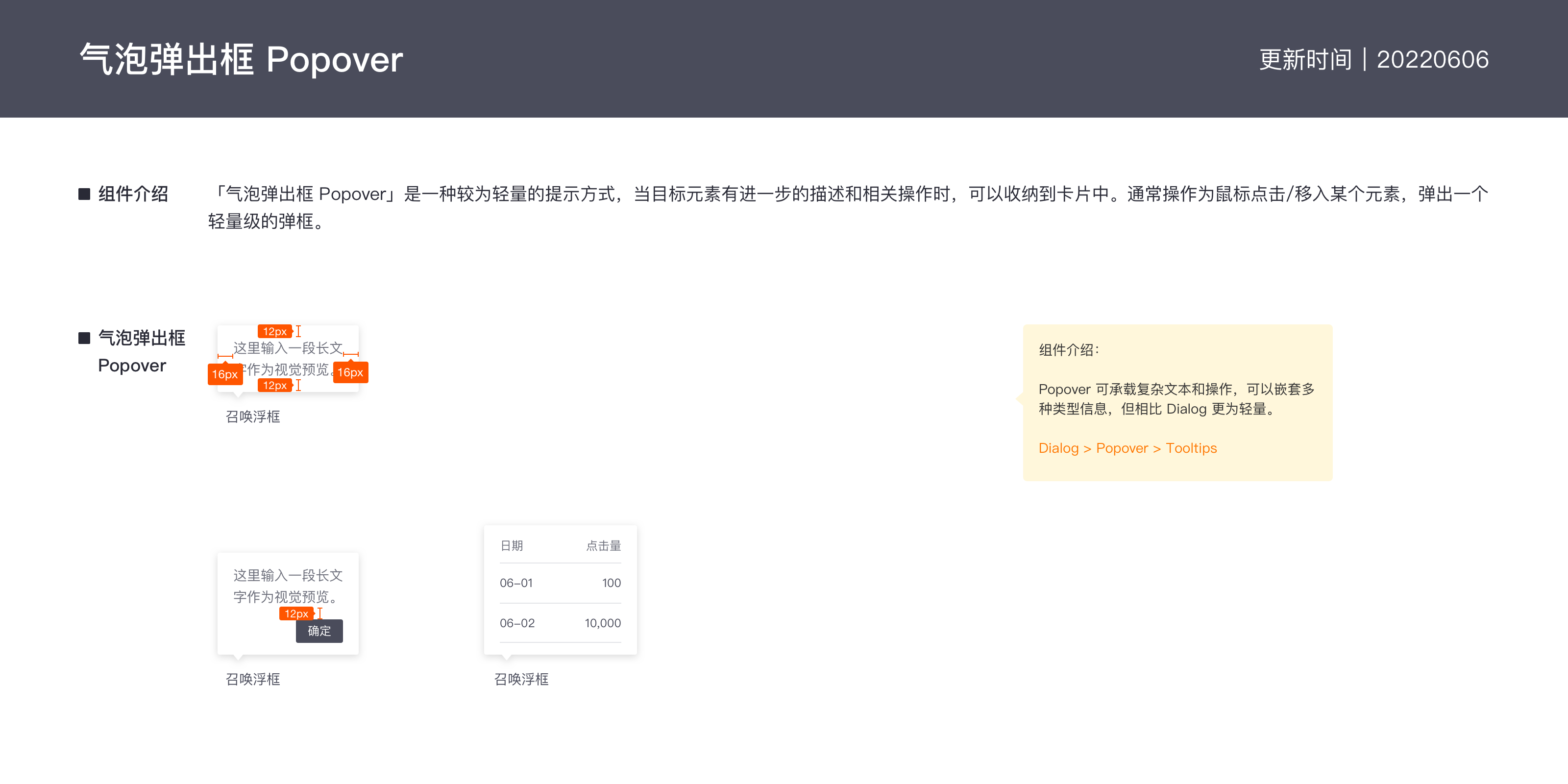1568x784 pixels.
Task: Click the 确定 button in popover
Action: 319,631
